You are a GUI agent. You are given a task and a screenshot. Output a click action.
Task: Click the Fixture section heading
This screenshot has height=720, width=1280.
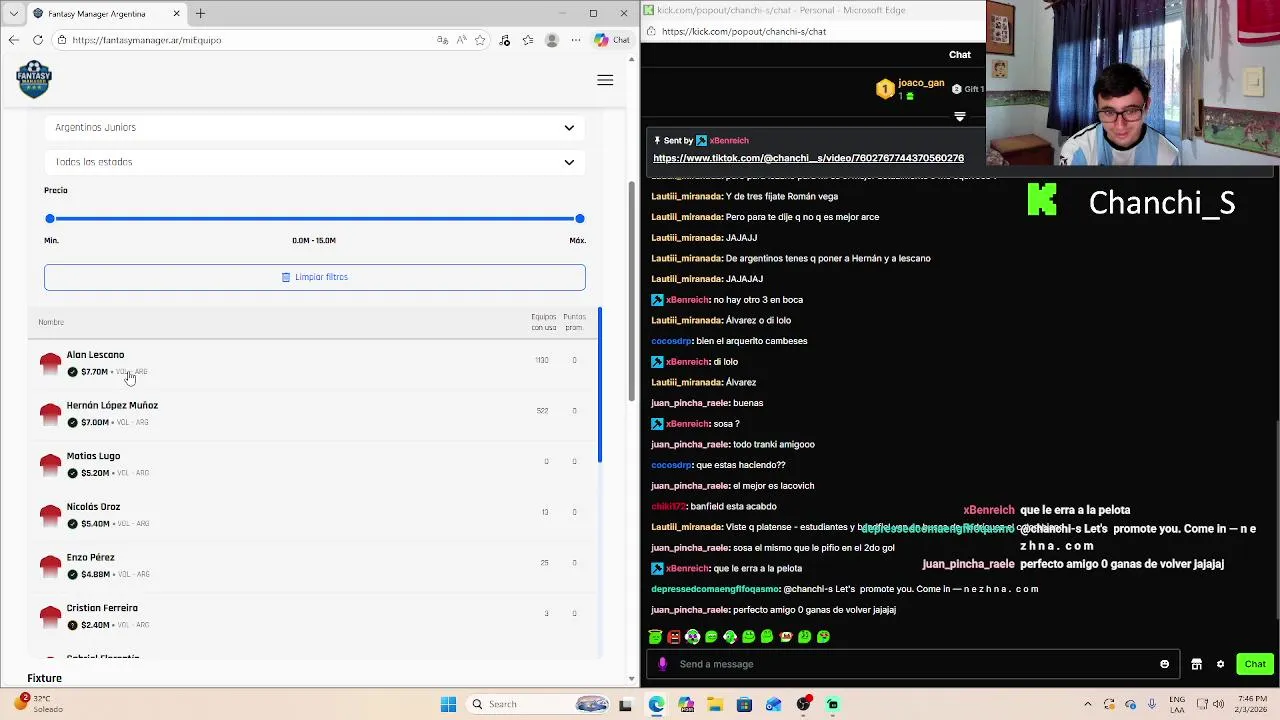point(44,678)
